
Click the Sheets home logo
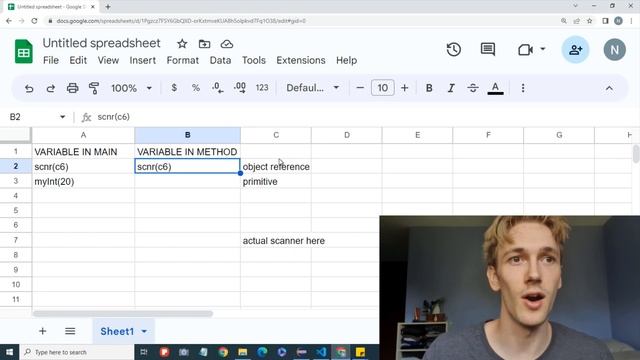coord(24,51)
